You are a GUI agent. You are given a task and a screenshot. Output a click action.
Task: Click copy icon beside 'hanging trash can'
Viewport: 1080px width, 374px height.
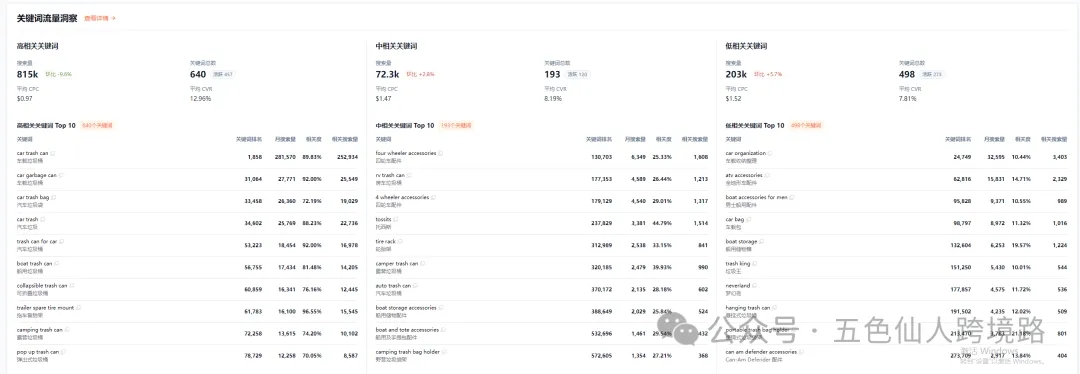(x=774, y=307)
